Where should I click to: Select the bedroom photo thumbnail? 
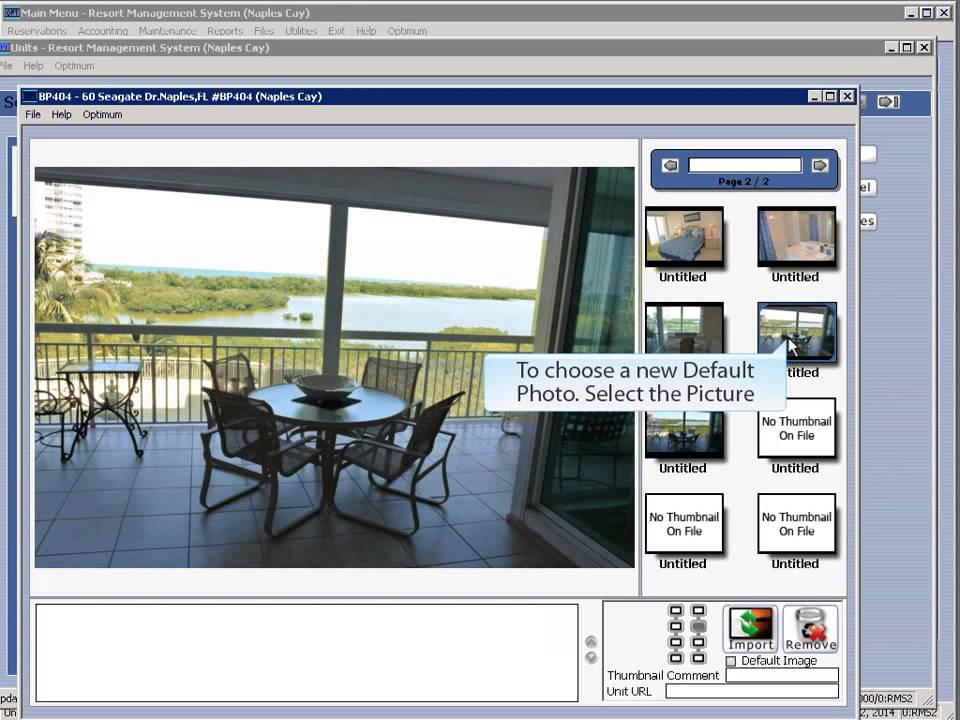tap(684, 236)
